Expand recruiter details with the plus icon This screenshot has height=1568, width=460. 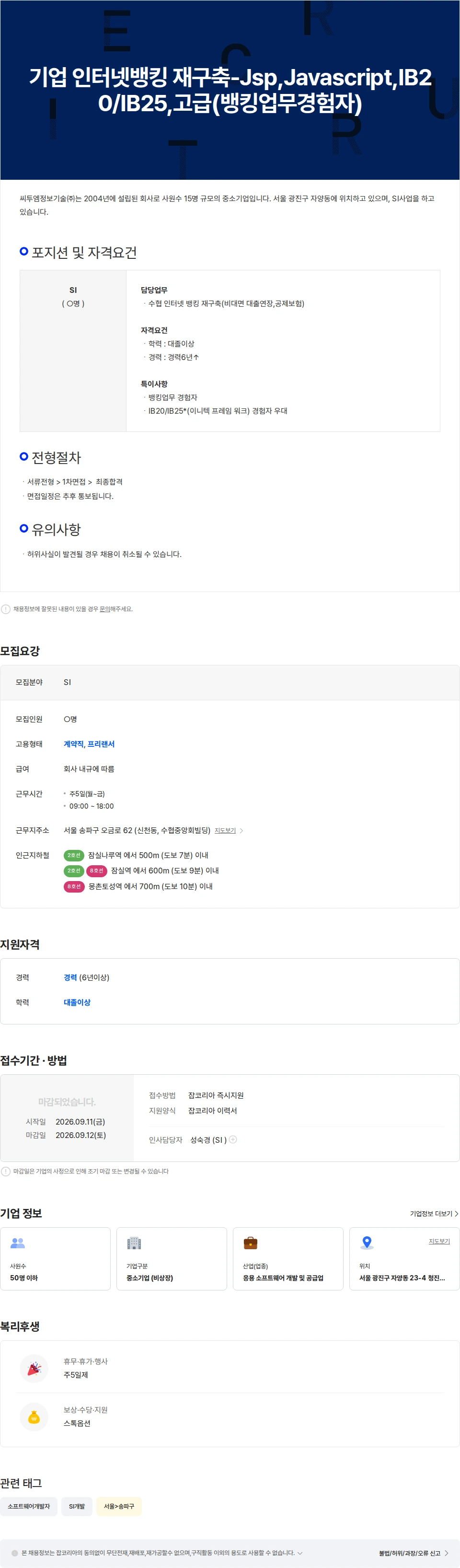click(233, 1139)
